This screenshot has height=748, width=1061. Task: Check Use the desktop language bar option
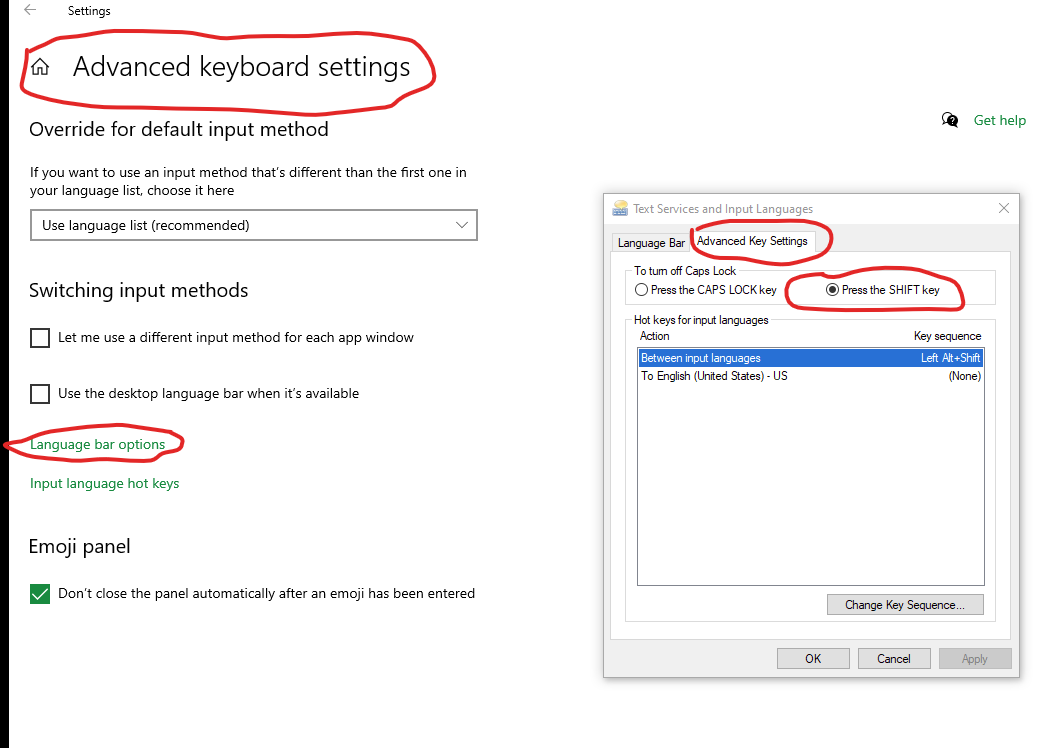[40, 394]
